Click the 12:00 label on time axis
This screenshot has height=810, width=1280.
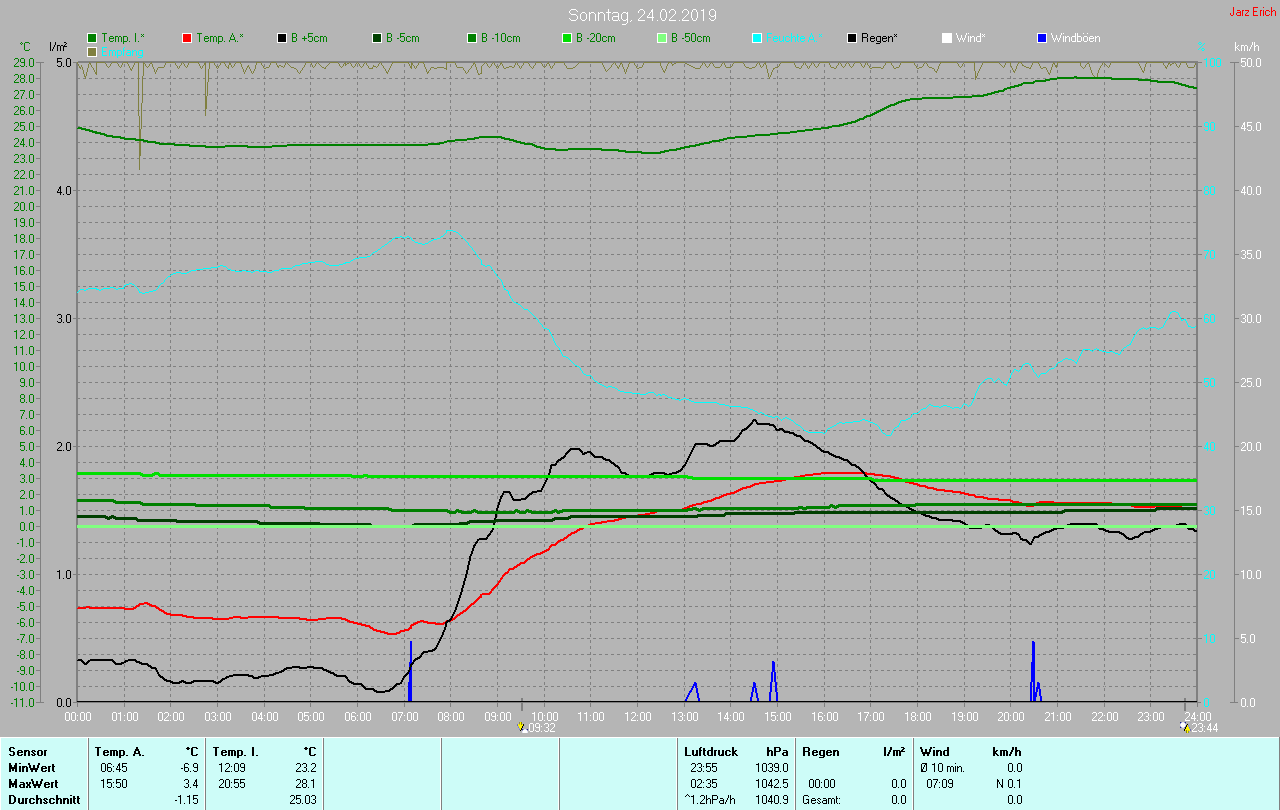coord(638,716)
